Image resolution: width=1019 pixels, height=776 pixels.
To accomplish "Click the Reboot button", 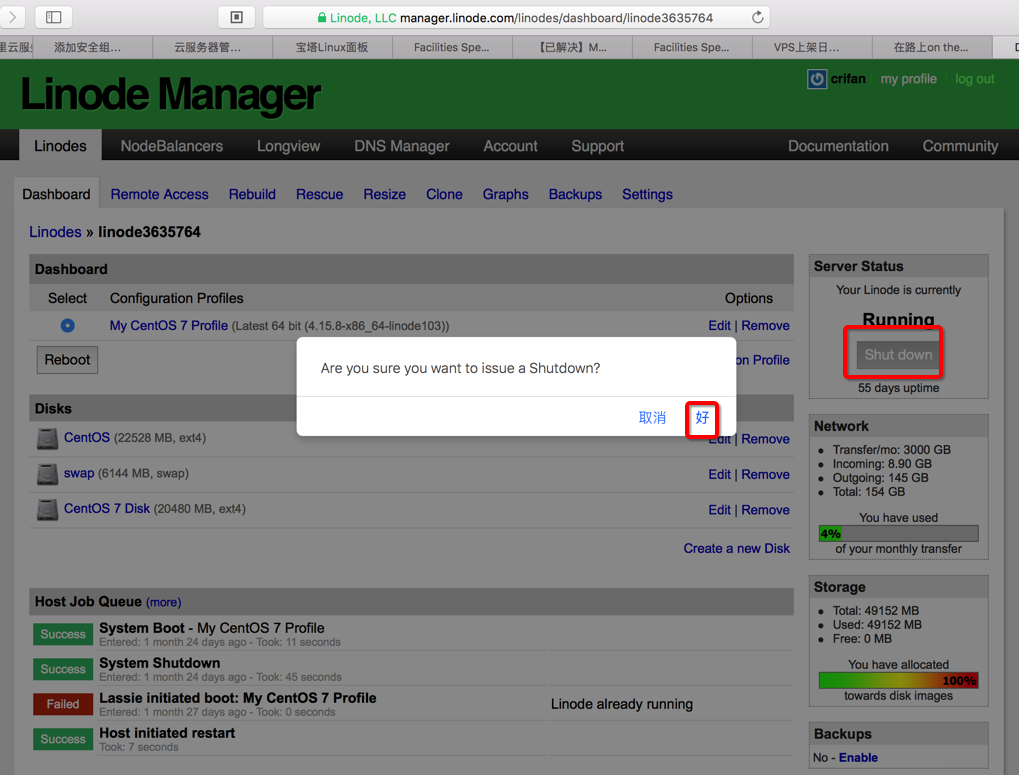I will pos(67,360).
